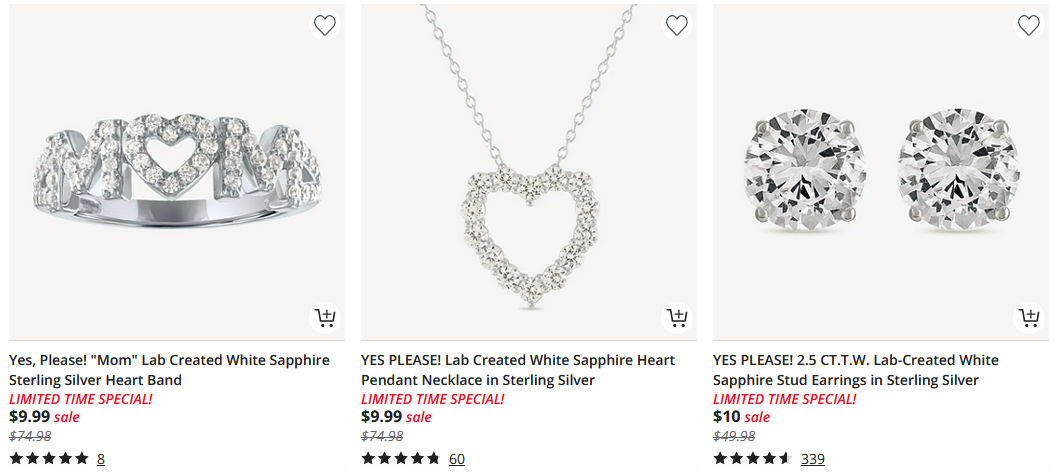Open 2.5 CT.T.W. Stud Earrings title link
The height and width of the screenshot is (476, 1059).
855,370
